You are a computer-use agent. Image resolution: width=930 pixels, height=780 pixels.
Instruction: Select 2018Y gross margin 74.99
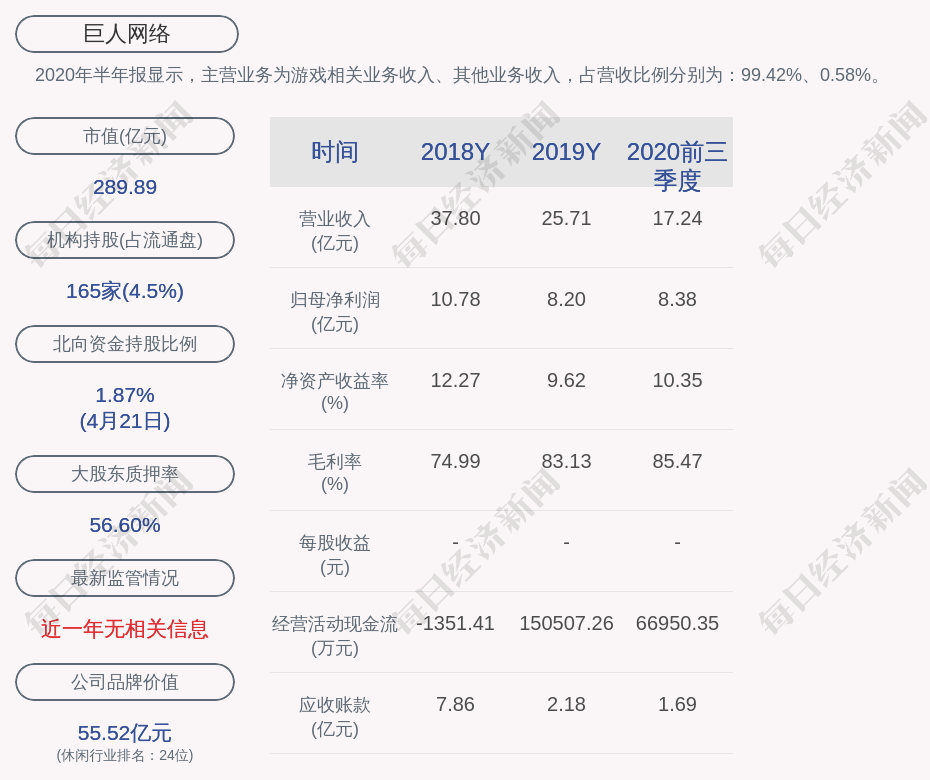pyautogui.click(x=455, y=461)
